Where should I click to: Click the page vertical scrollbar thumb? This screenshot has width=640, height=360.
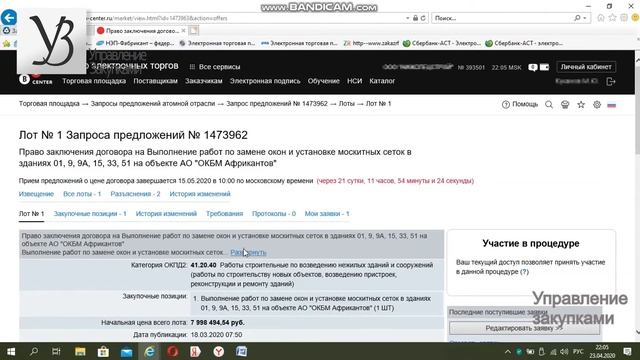click(637, 110)
